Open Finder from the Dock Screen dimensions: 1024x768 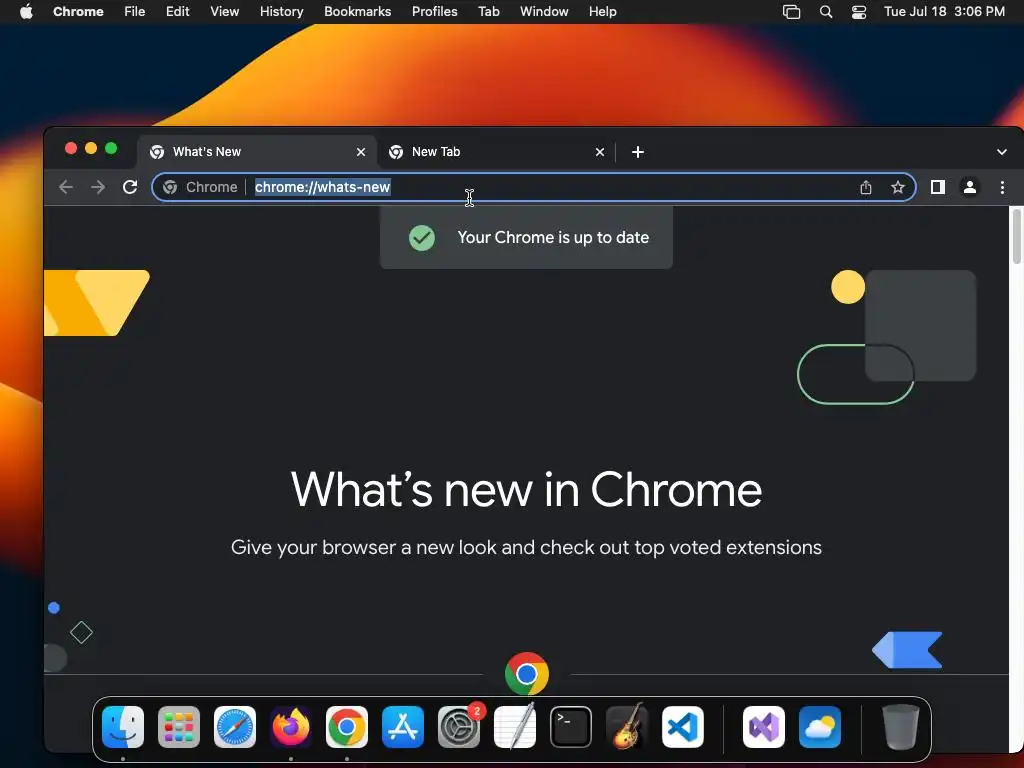[x=123, y=727]
